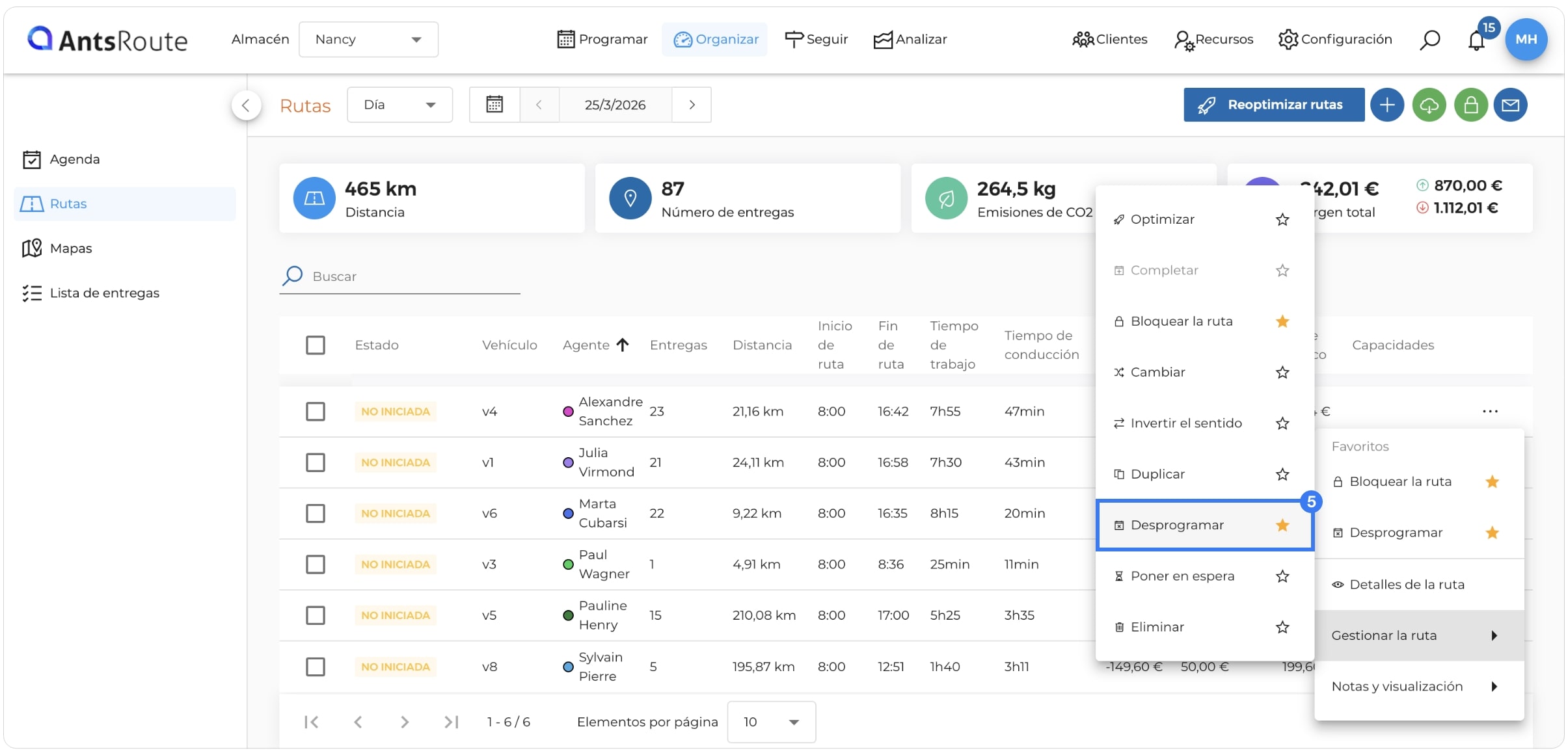The image size is (1568, 755).
Task: Click the blue envelope email icon
Action: tap(1510, 105)
